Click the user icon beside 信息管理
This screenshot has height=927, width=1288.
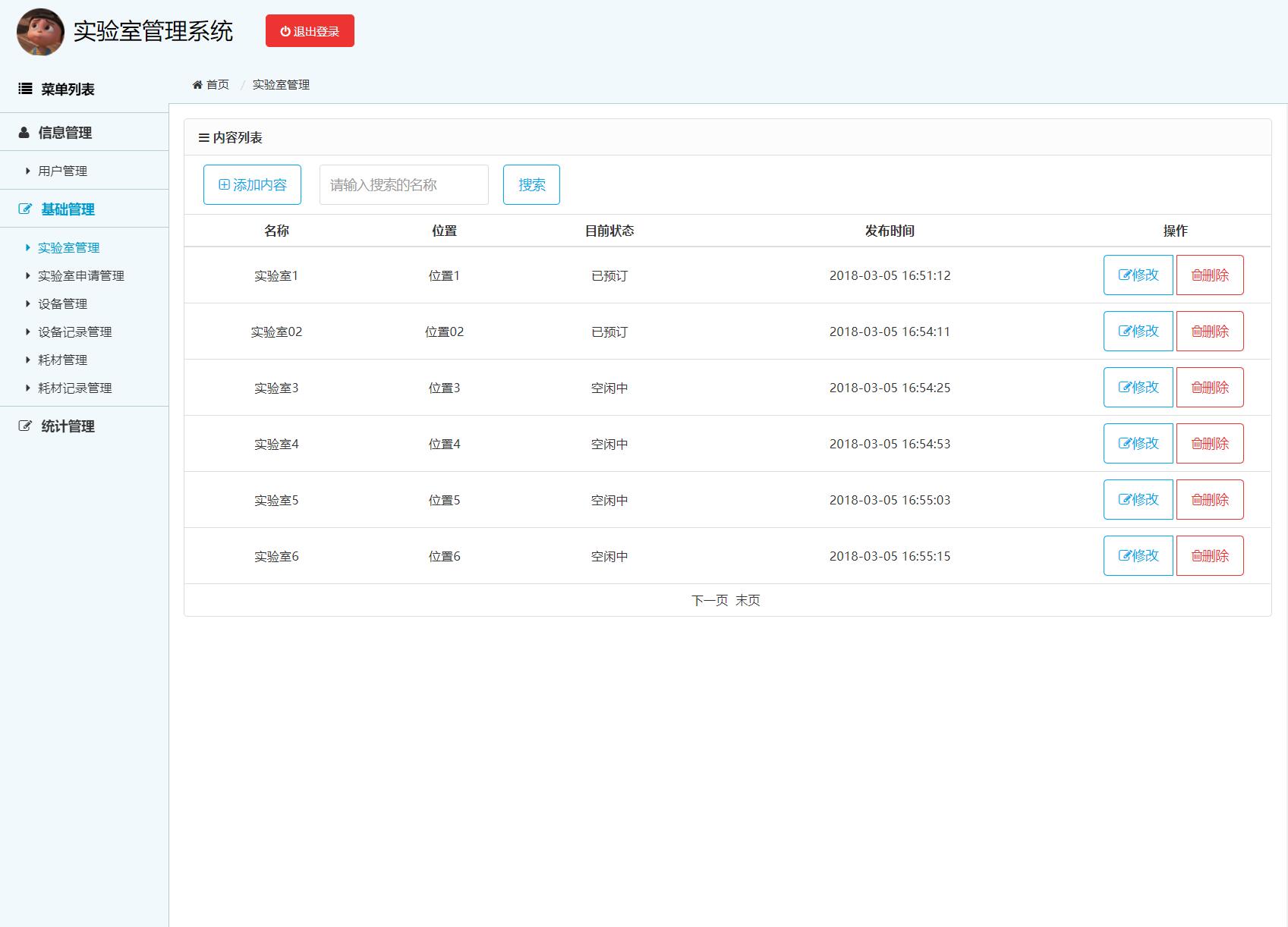pos(24,133)
